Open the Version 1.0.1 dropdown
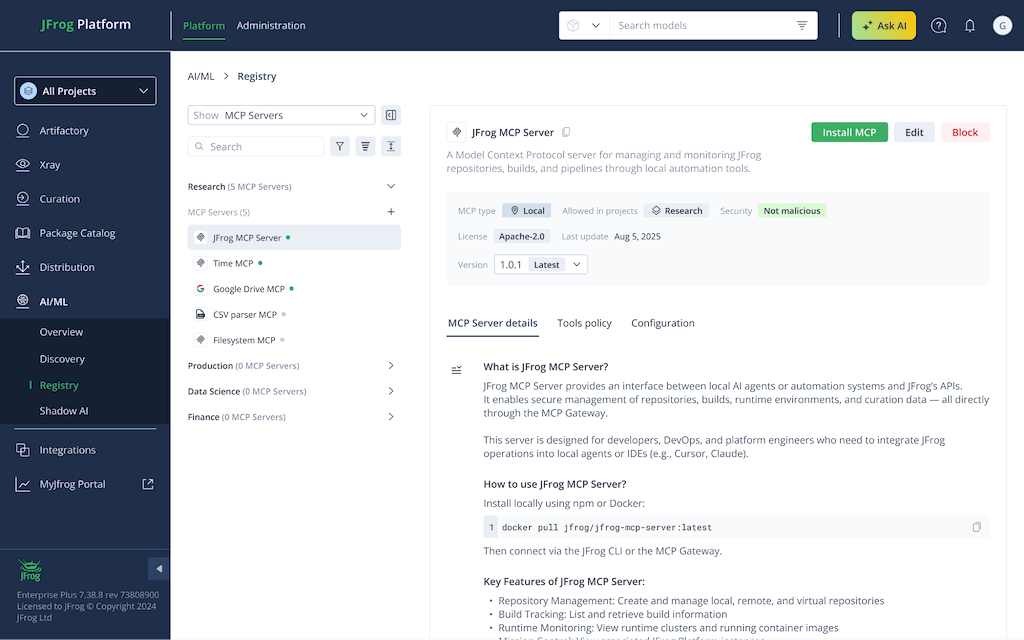The width and height of the screenshot is (1024, 640). point(540,265)
